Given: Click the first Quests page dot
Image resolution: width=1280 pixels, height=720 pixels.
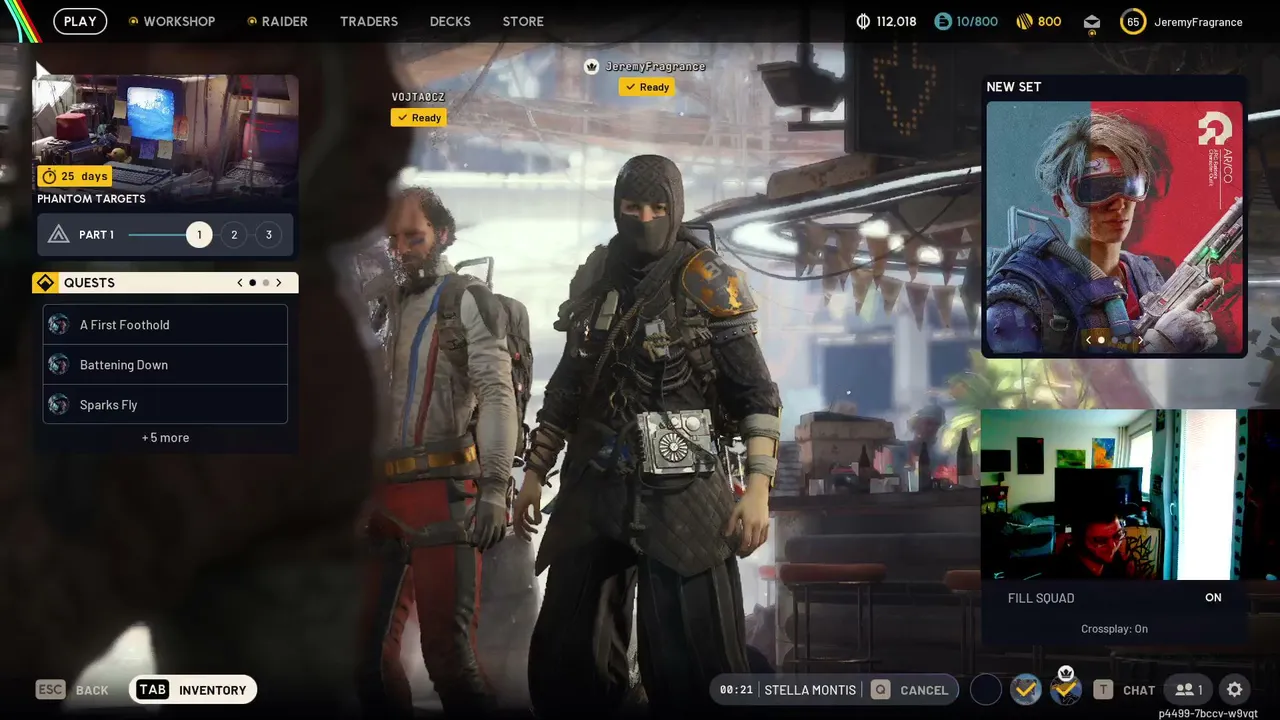Looking at the screenshot, I should tap(252, 283).
